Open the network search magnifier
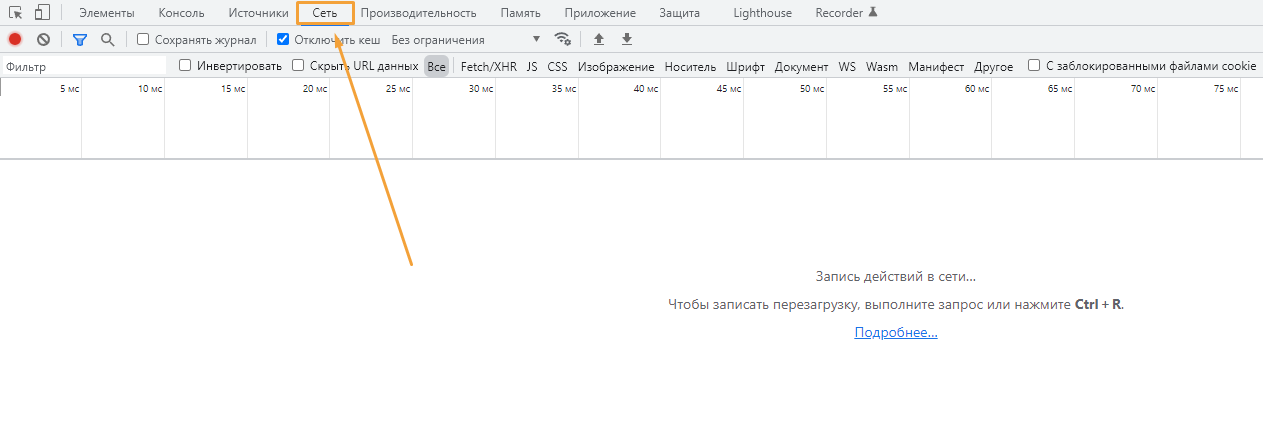Viewport: 1263px width, 444px height. click(107, 40)
